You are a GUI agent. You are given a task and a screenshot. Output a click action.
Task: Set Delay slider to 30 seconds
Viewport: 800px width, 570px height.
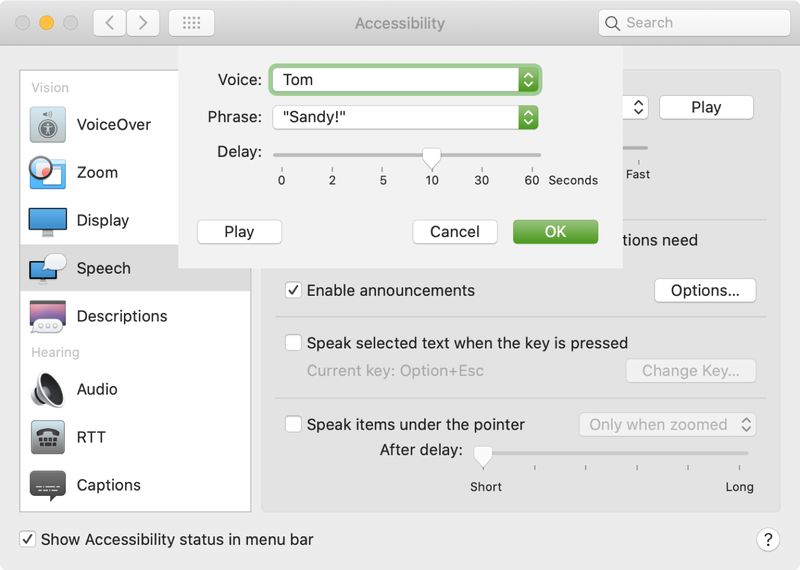[482, 155]
